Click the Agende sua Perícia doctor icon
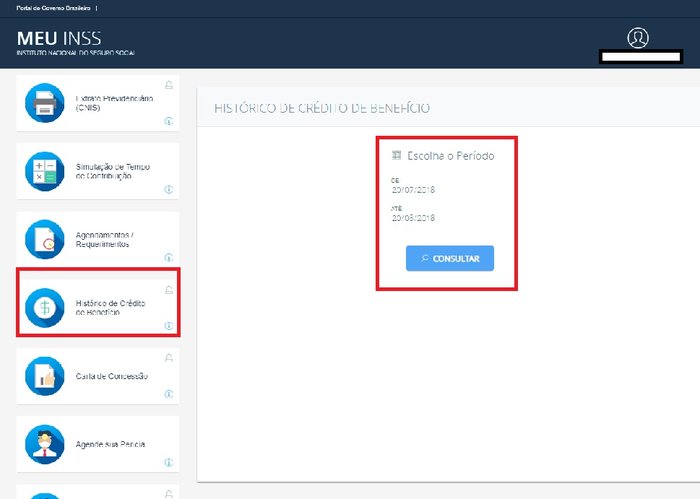The image size is (700, 499). click(x=45, y=444)
